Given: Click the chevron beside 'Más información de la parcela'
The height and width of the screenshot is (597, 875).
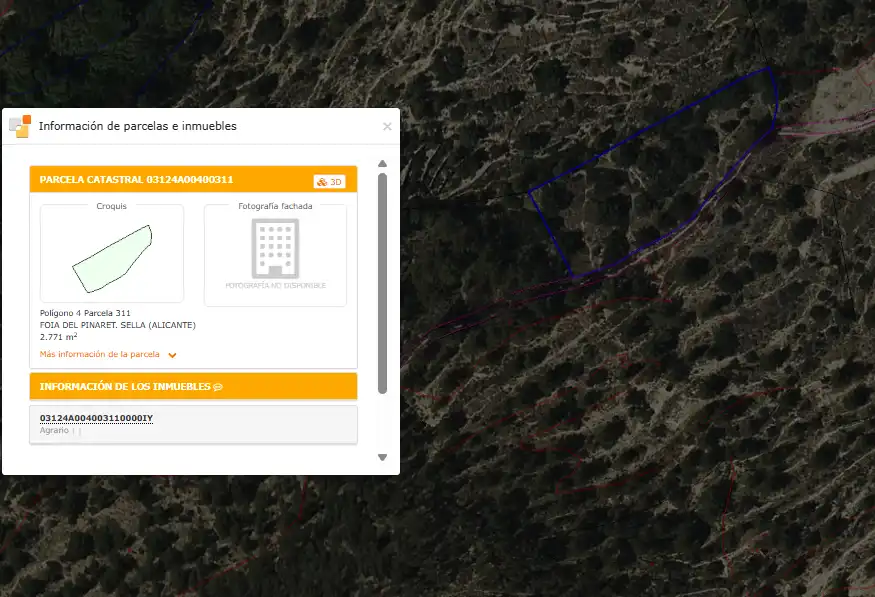Looking at the screenshot, I should click(172, 355).
